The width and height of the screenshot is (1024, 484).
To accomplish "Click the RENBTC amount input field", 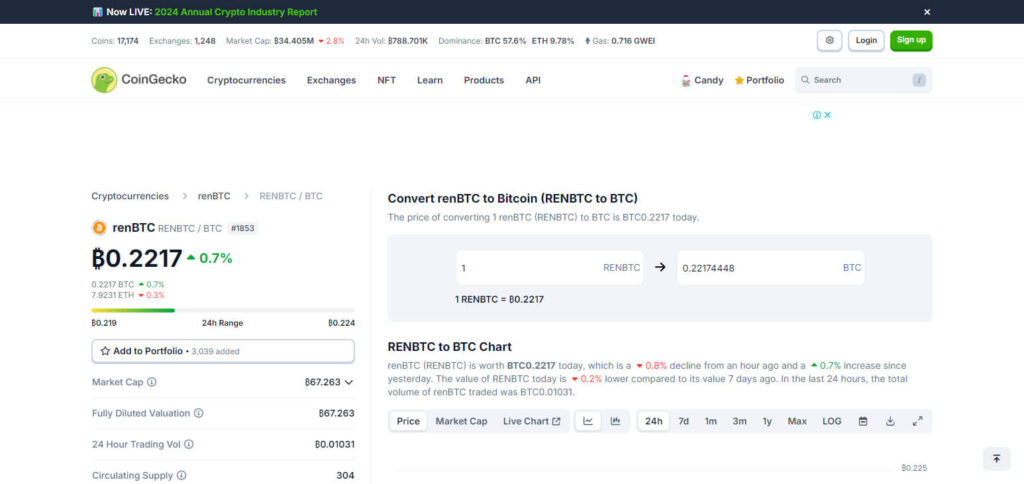I will pyautogui.click(x=549, y=268).
